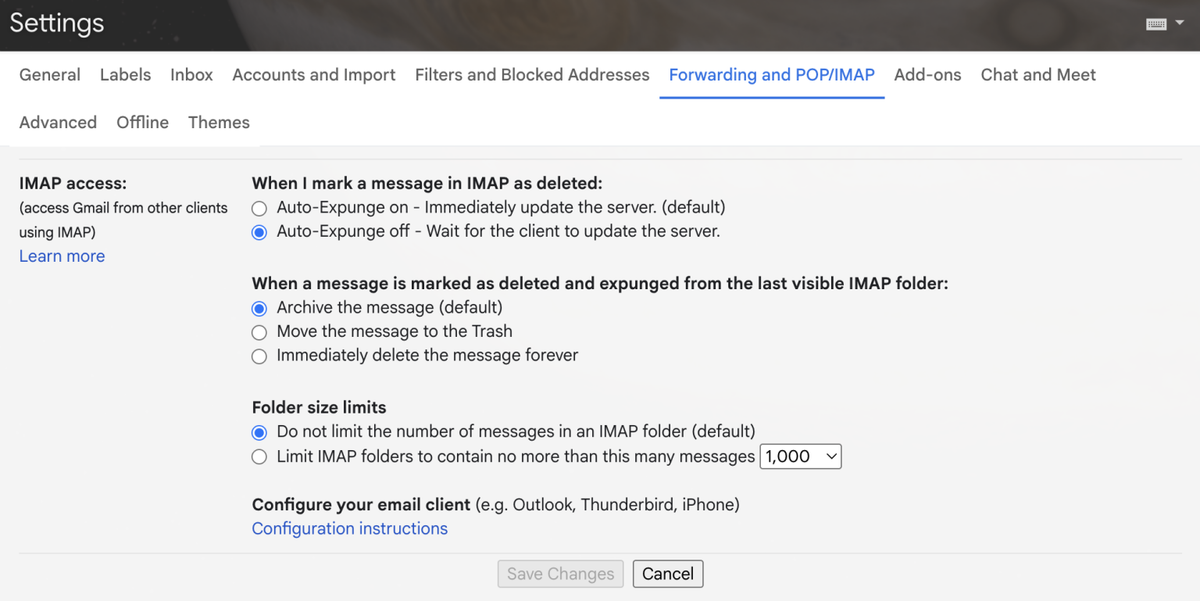Open the Chat and Meet tab
The height and width of the screenshot is (601, 1200).
pyautogui.click(x=1038, y=75)
